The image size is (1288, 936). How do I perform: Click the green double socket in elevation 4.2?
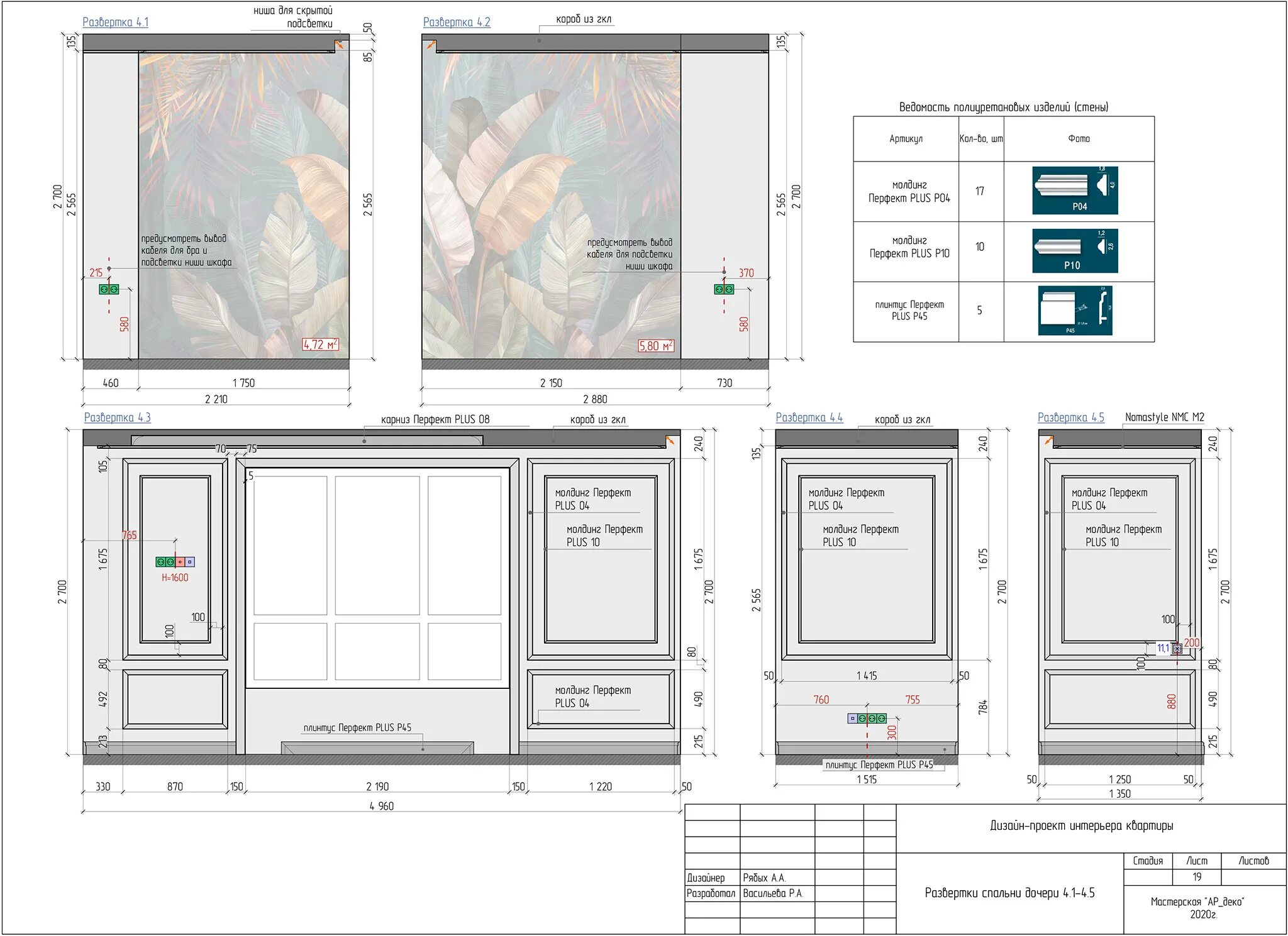724,289
